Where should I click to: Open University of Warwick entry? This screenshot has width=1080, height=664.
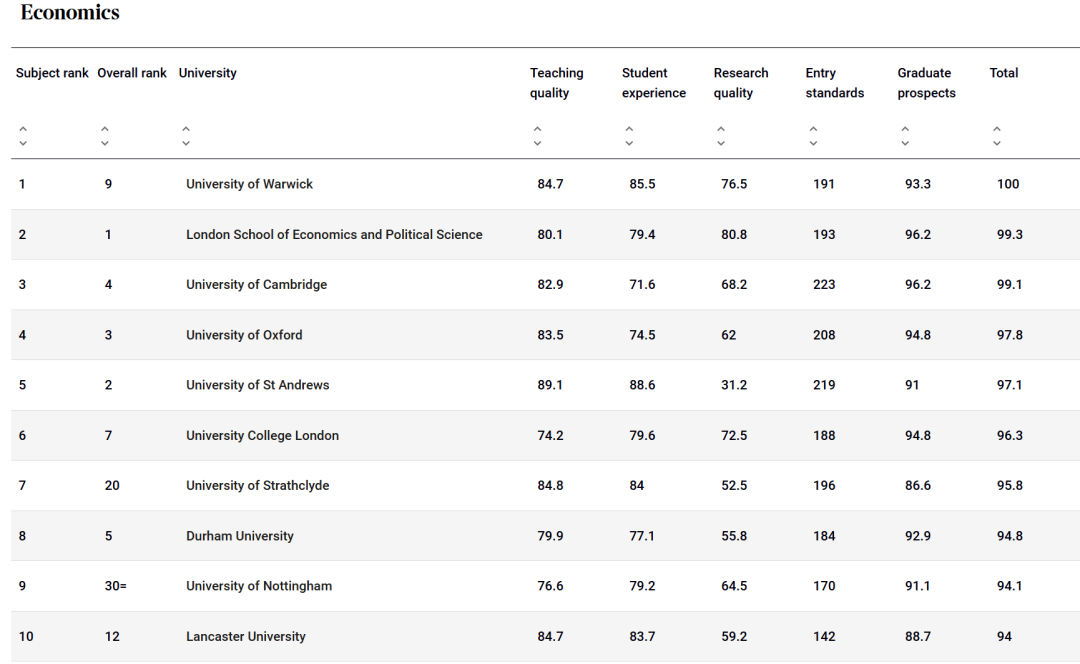pos(249,184)
